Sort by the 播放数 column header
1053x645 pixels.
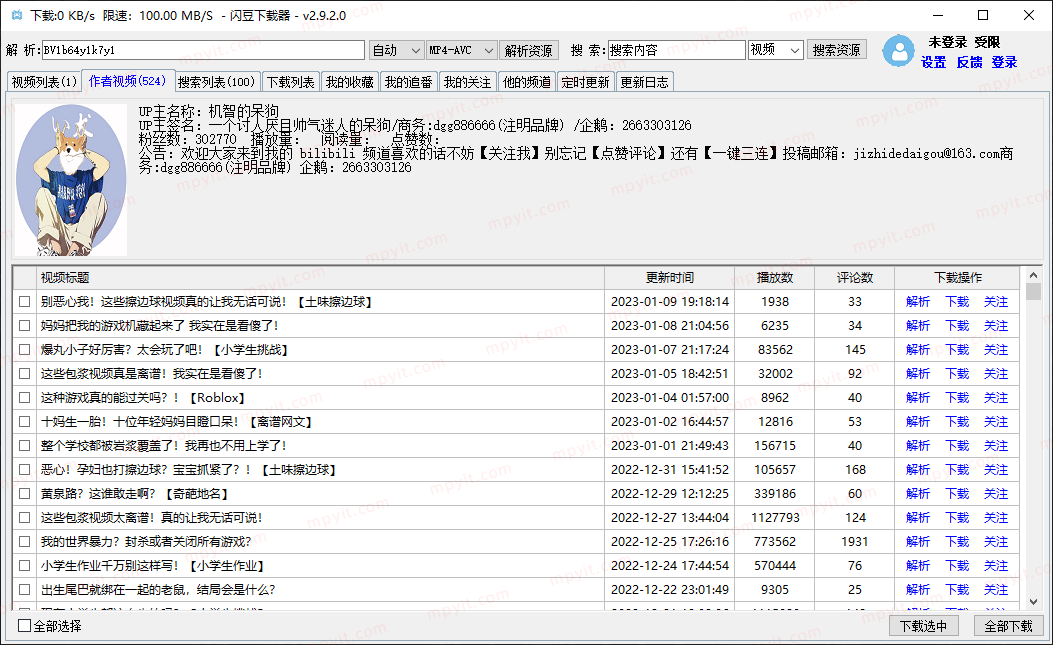point(774,277)
